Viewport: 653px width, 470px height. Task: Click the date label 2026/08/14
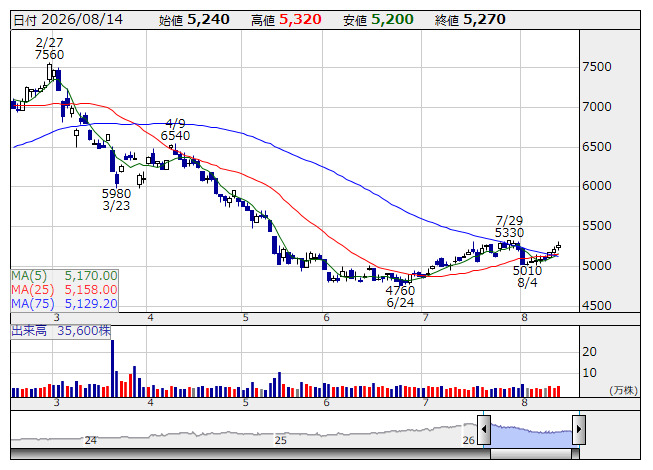[x=82, y=20]
